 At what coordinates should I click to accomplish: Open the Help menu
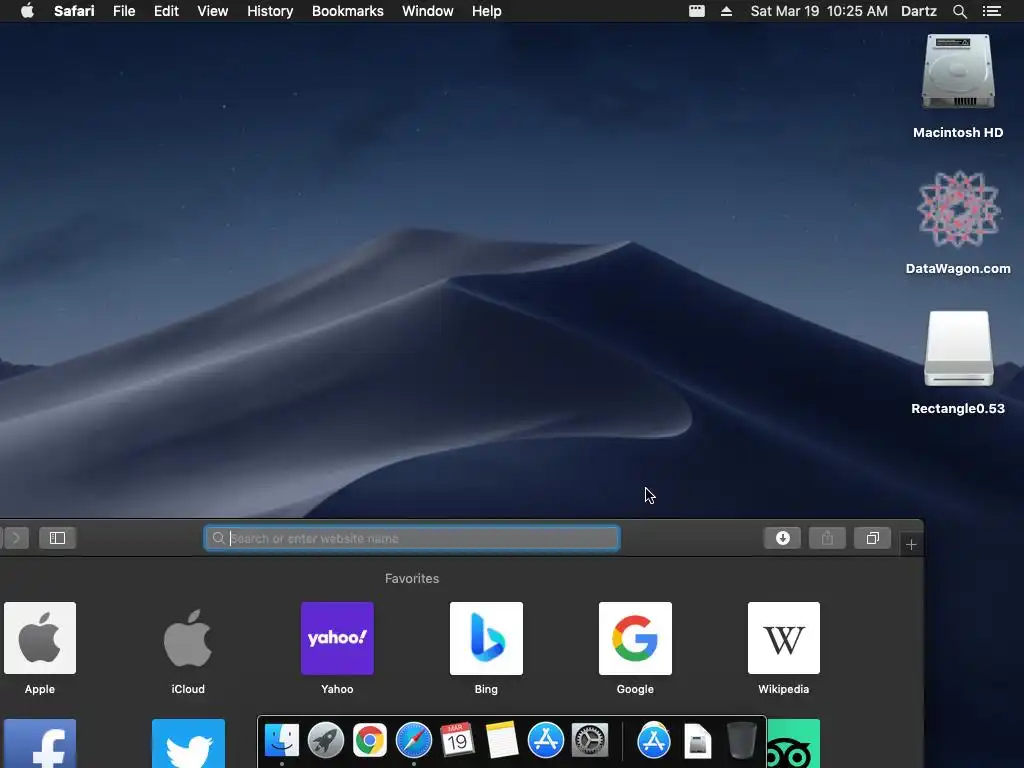[x=487, y=11]
